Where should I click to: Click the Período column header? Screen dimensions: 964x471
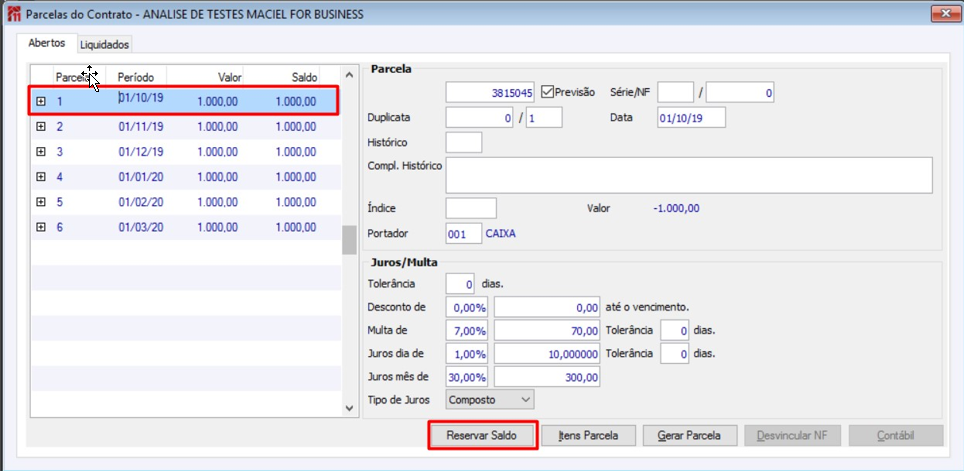pos(136,77)
